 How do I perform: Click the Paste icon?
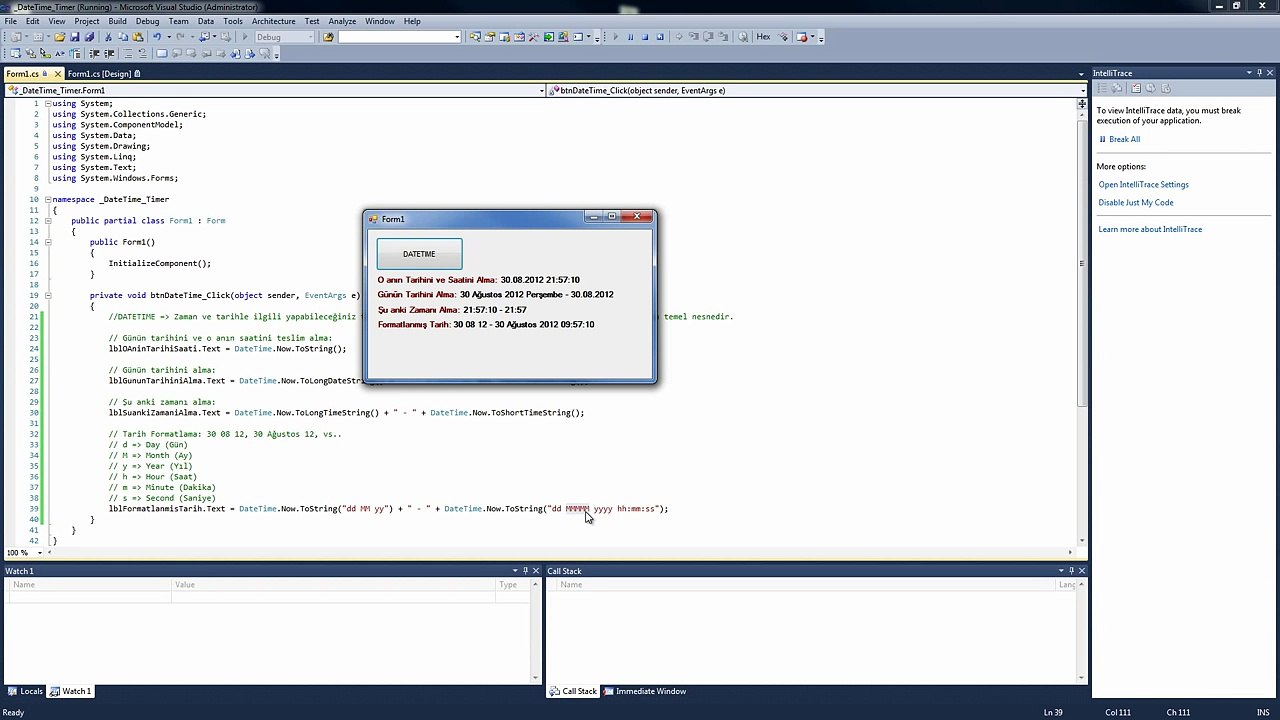point(138,37)
